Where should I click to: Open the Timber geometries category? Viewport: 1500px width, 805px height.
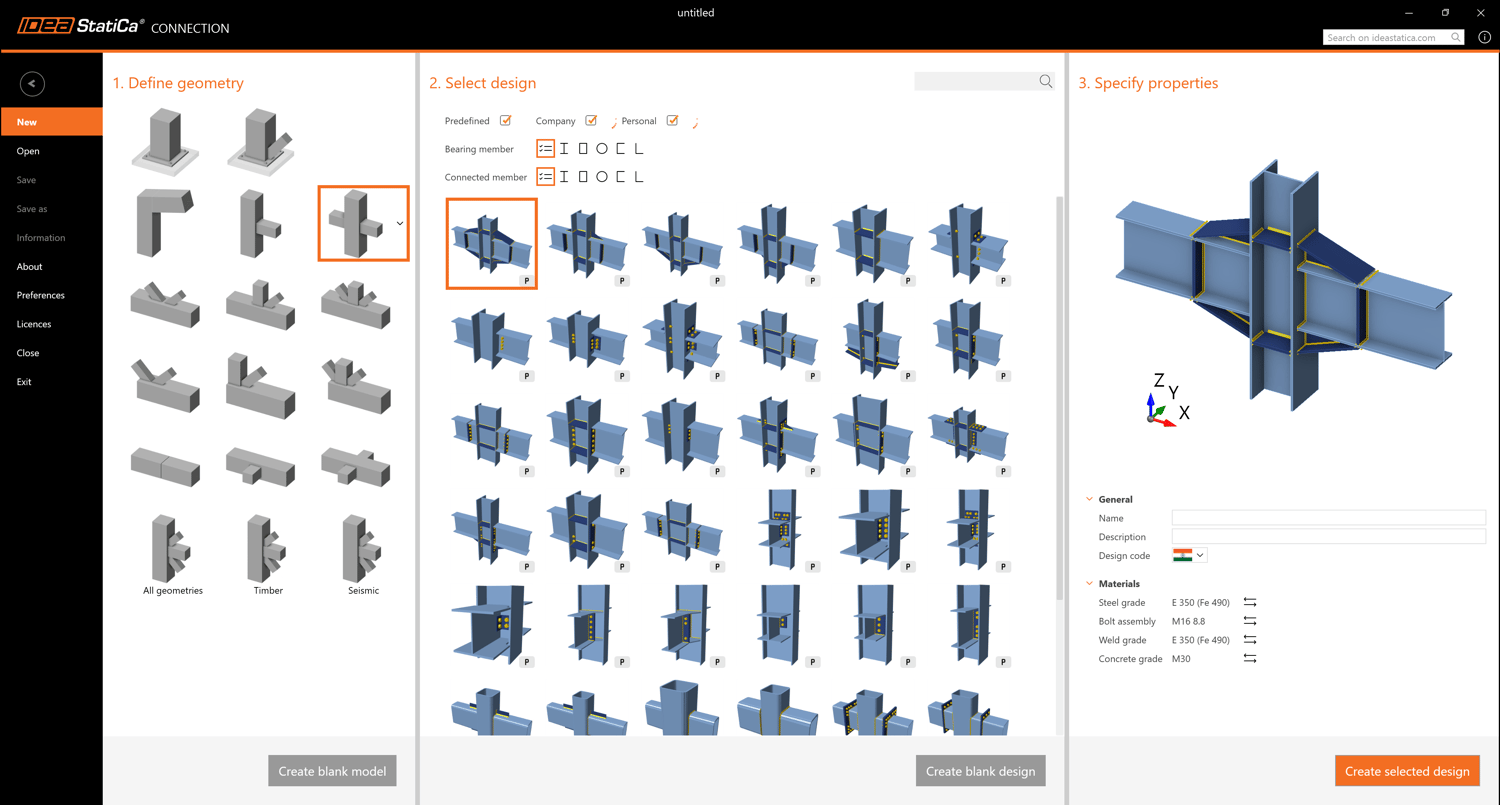[267, 556]
